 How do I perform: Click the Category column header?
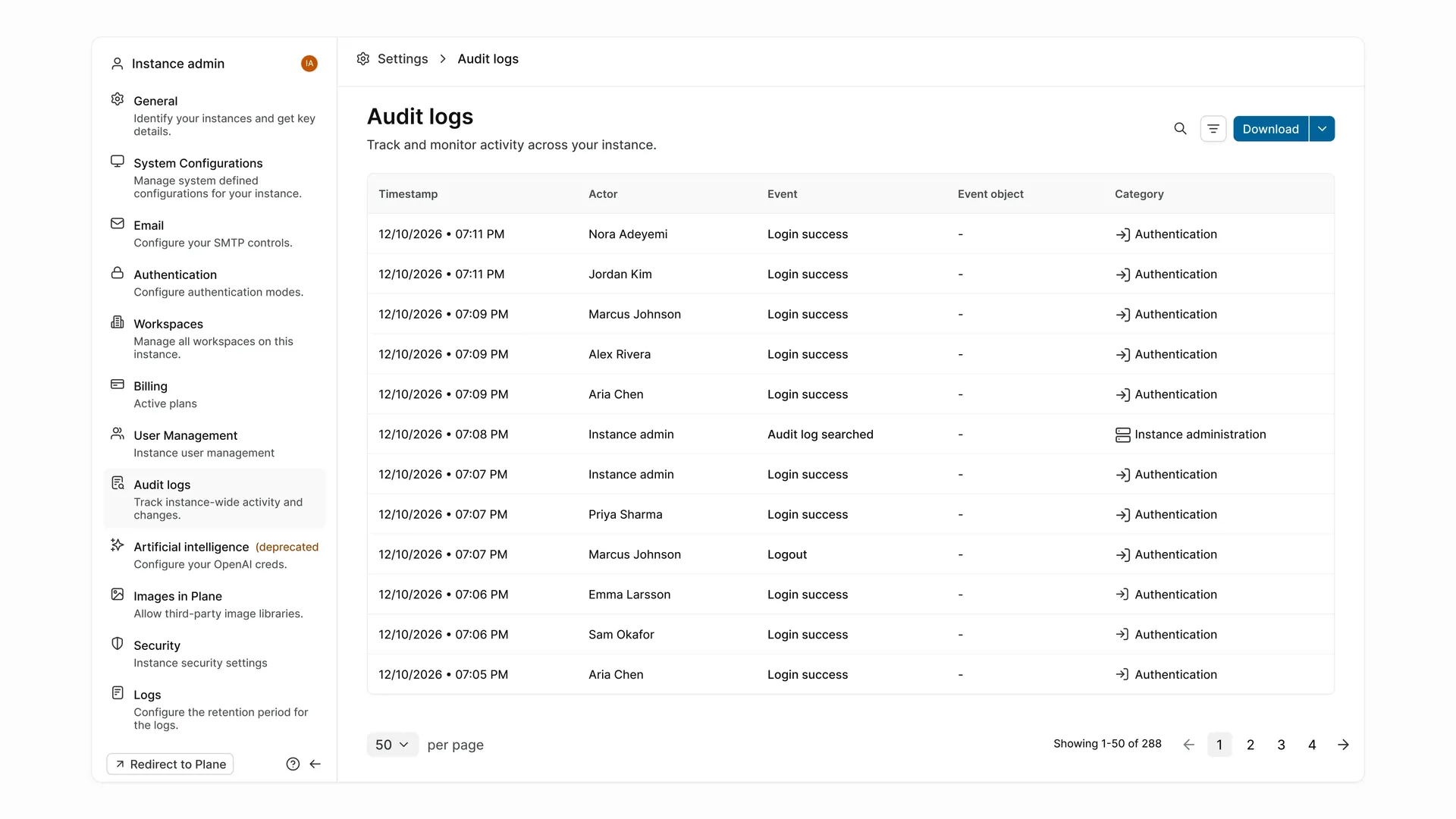[1139, 194]
